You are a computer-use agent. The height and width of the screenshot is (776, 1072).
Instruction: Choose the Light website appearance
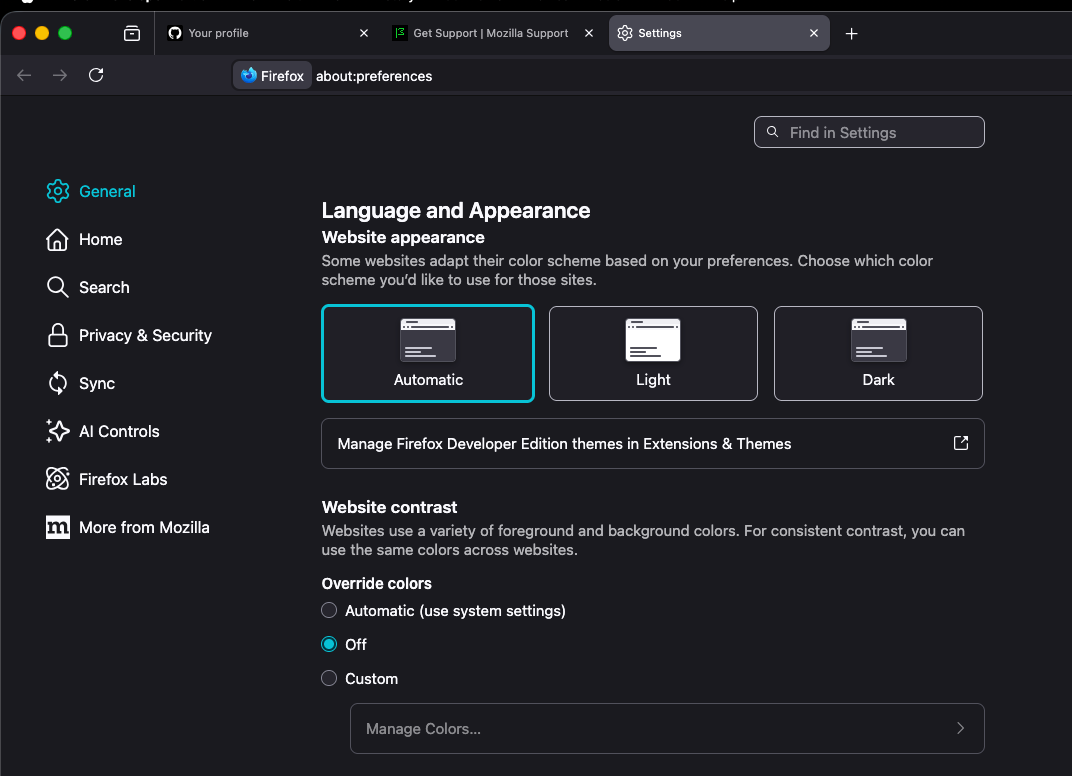pyautogui.click(x=653, y=353)
